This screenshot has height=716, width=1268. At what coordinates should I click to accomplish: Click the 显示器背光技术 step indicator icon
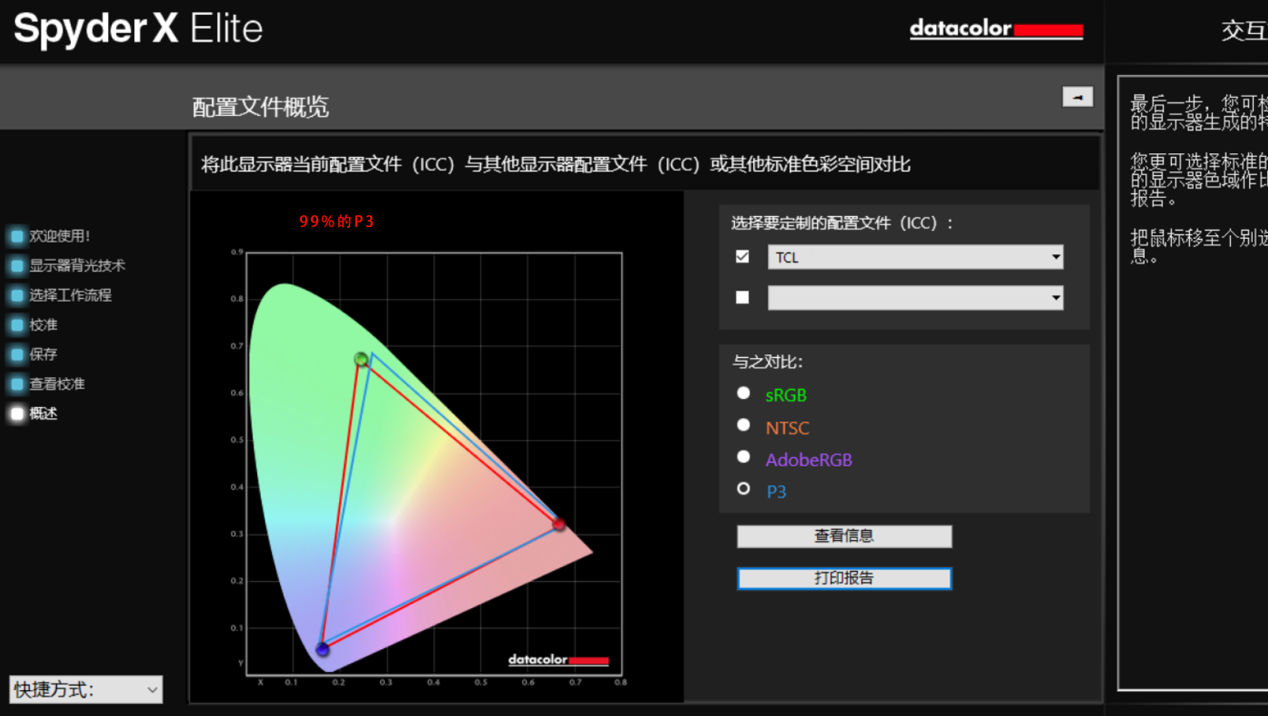pyautogui.click(x=17, y=266)
